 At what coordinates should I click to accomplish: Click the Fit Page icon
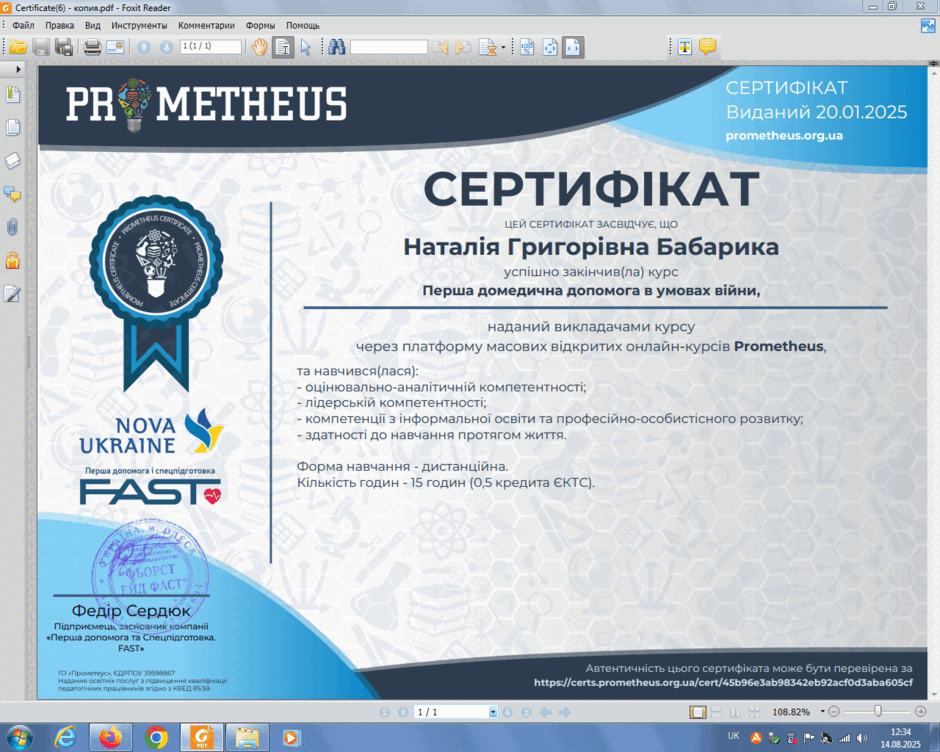(550, 47)
